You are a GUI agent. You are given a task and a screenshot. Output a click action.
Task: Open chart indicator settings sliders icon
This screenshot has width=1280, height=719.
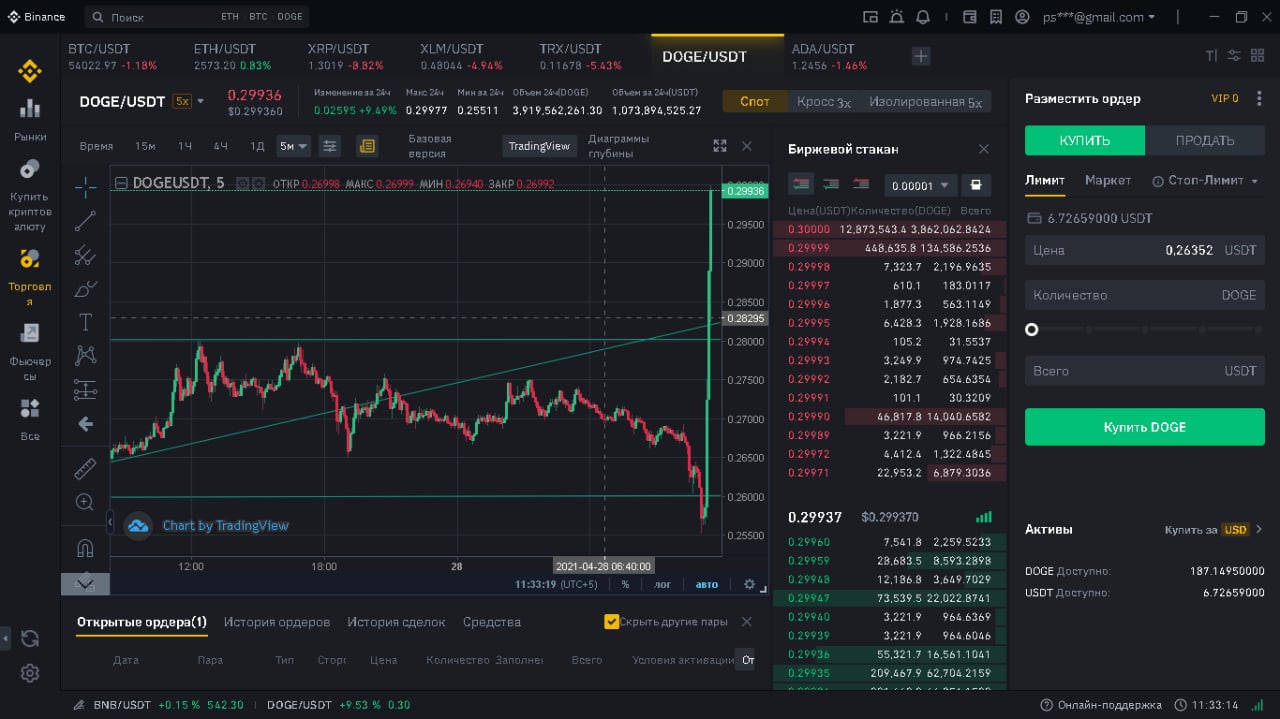click(x=330, y=146)
